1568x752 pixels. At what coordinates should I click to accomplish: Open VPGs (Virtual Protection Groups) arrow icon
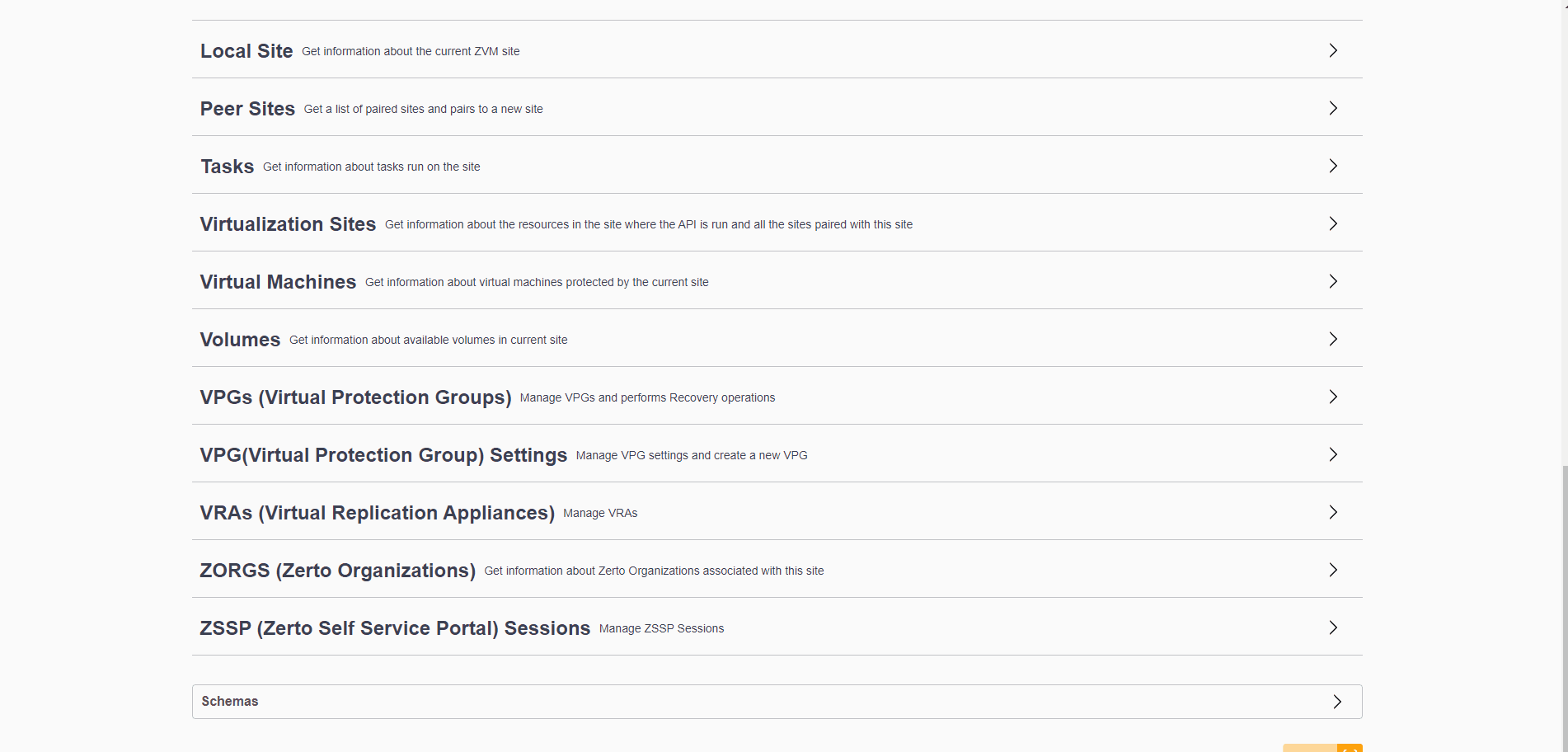click(1333, 397)
